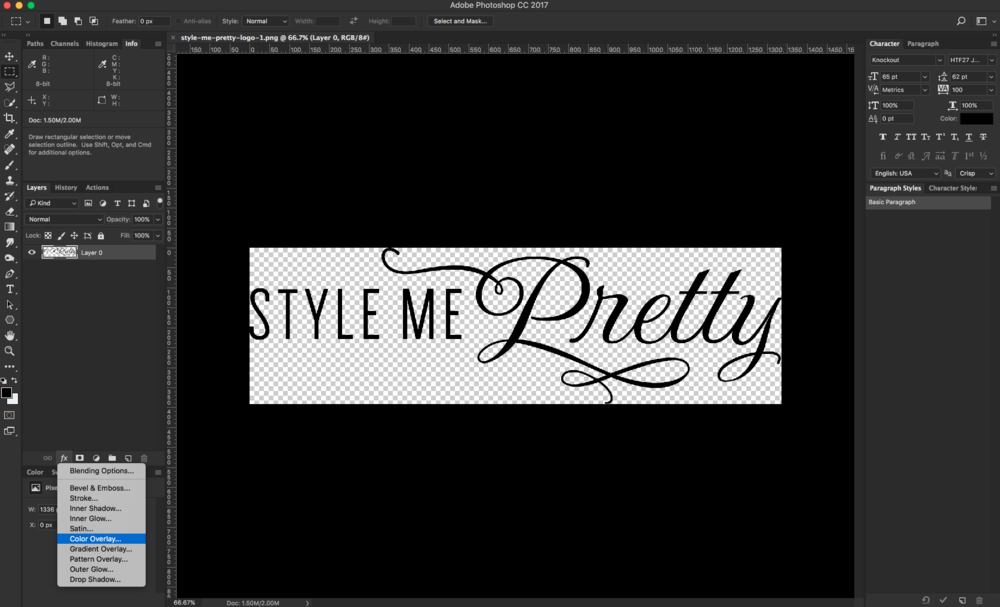
Task: Toggle All Caps text formatting
Action: click(911, 138)
